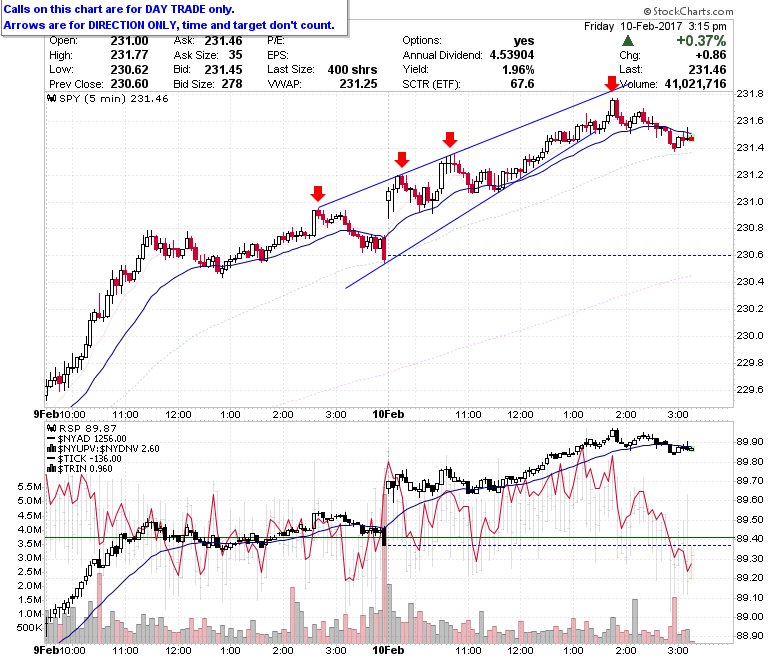Click the Prev Close value 230.60
The height and width of the screenshot is (659, 780).
pyautogui.click(x=129, y=84)
